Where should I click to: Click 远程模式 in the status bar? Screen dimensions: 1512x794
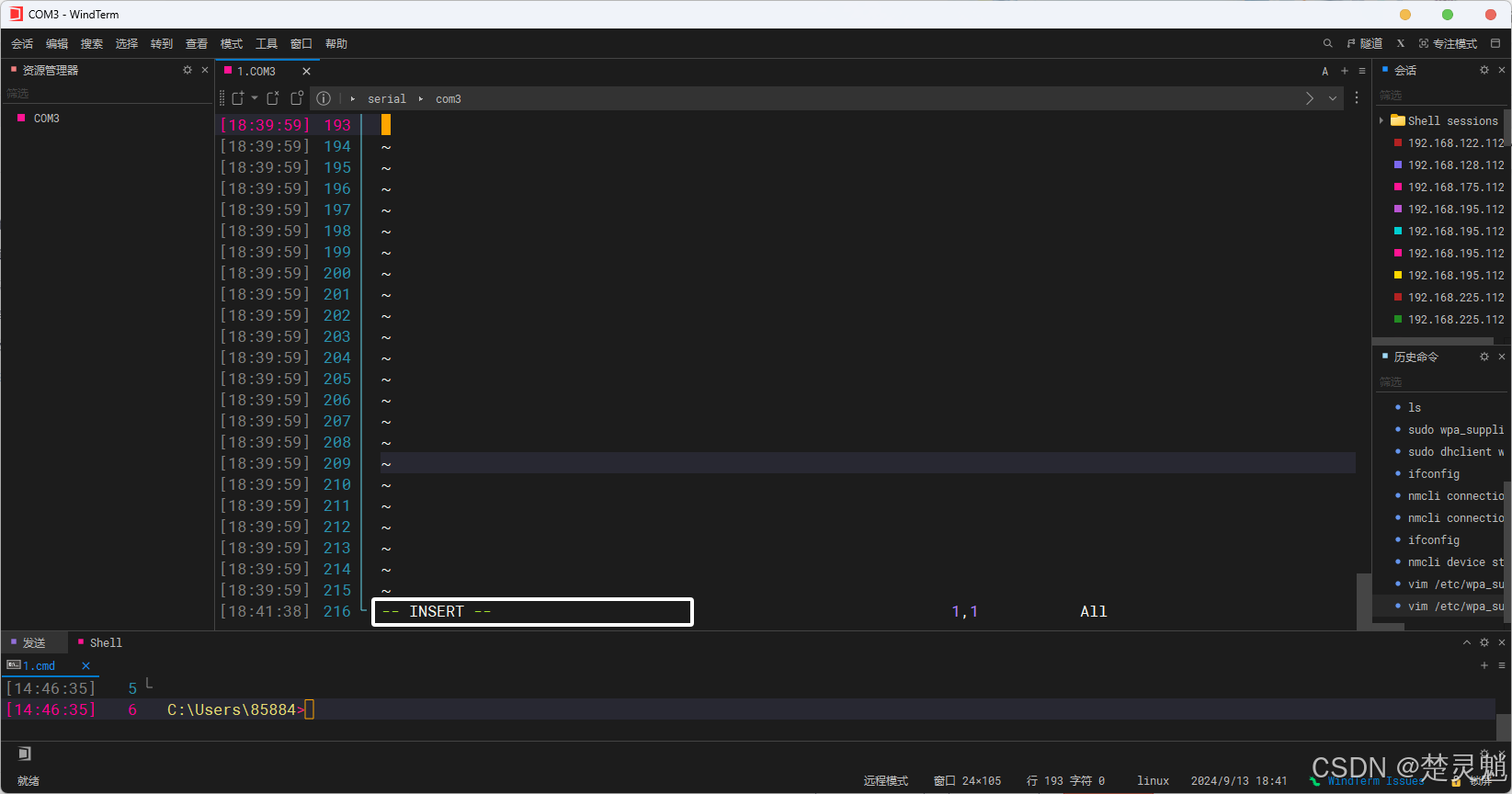(x=886, y=780)
